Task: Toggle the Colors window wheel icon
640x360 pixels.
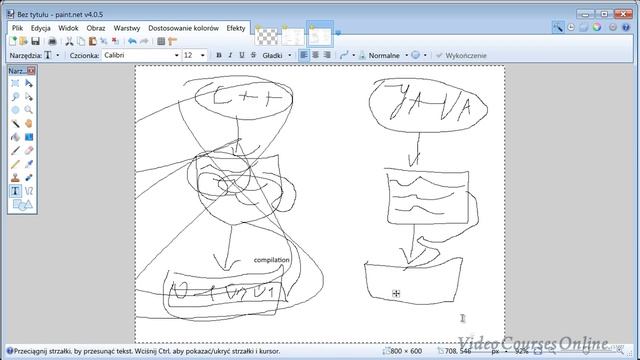Action: click(597, 27)
